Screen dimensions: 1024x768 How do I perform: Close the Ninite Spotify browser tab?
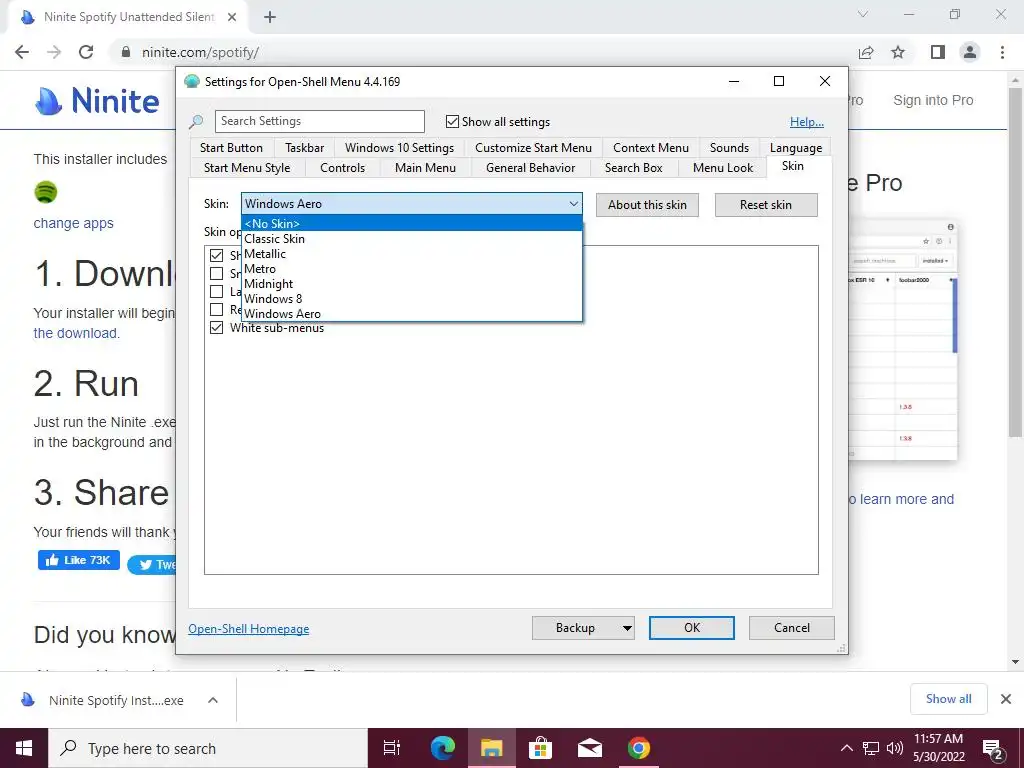tap(232, 17)
